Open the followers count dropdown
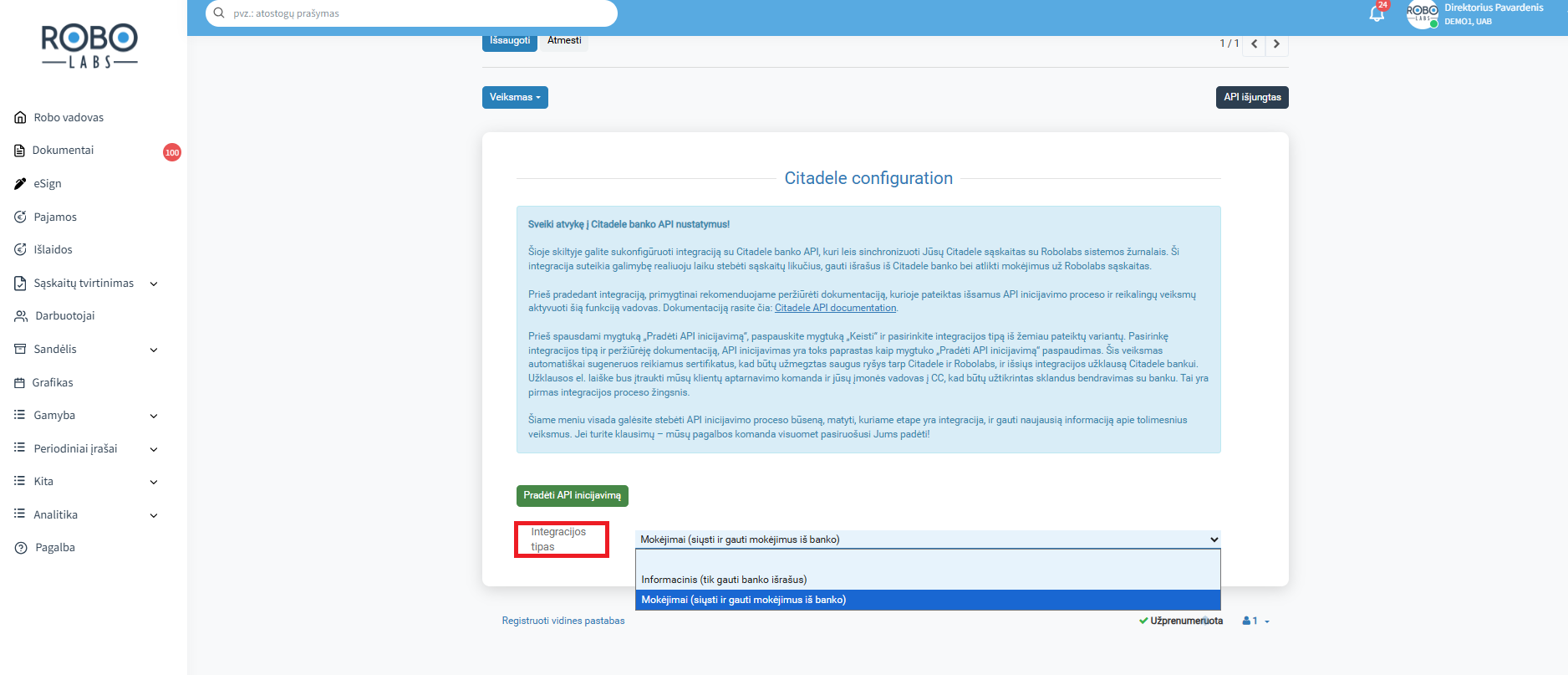The height and width of the screenshot is (675, 1568). pos(1255,621)
